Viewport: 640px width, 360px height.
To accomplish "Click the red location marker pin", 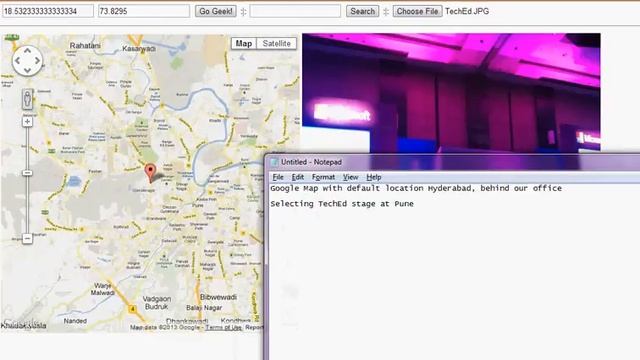I will coord(150,173).
